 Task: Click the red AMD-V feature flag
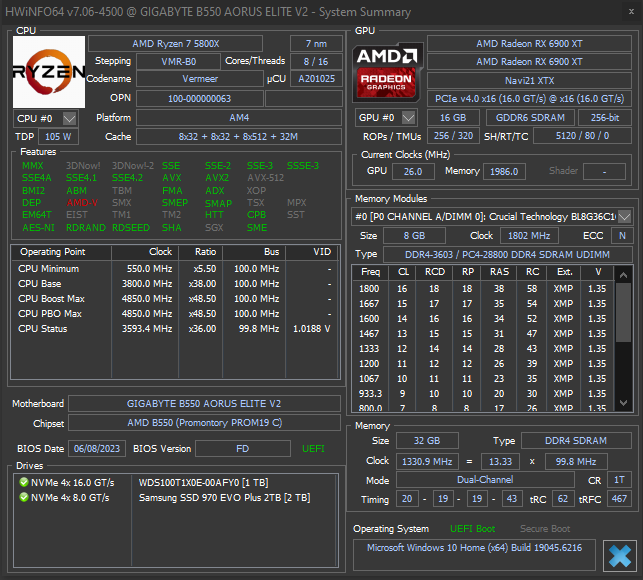point(82,203)
